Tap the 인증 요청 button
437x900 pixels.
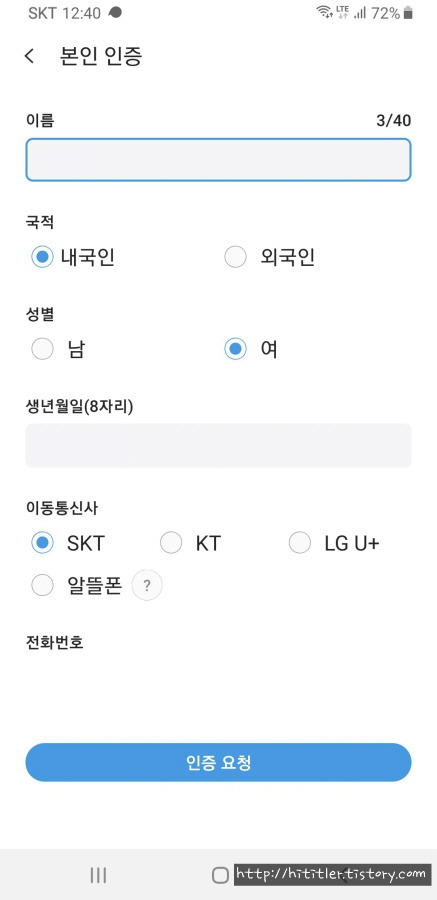pyautogui.click(x=218, y=762)
